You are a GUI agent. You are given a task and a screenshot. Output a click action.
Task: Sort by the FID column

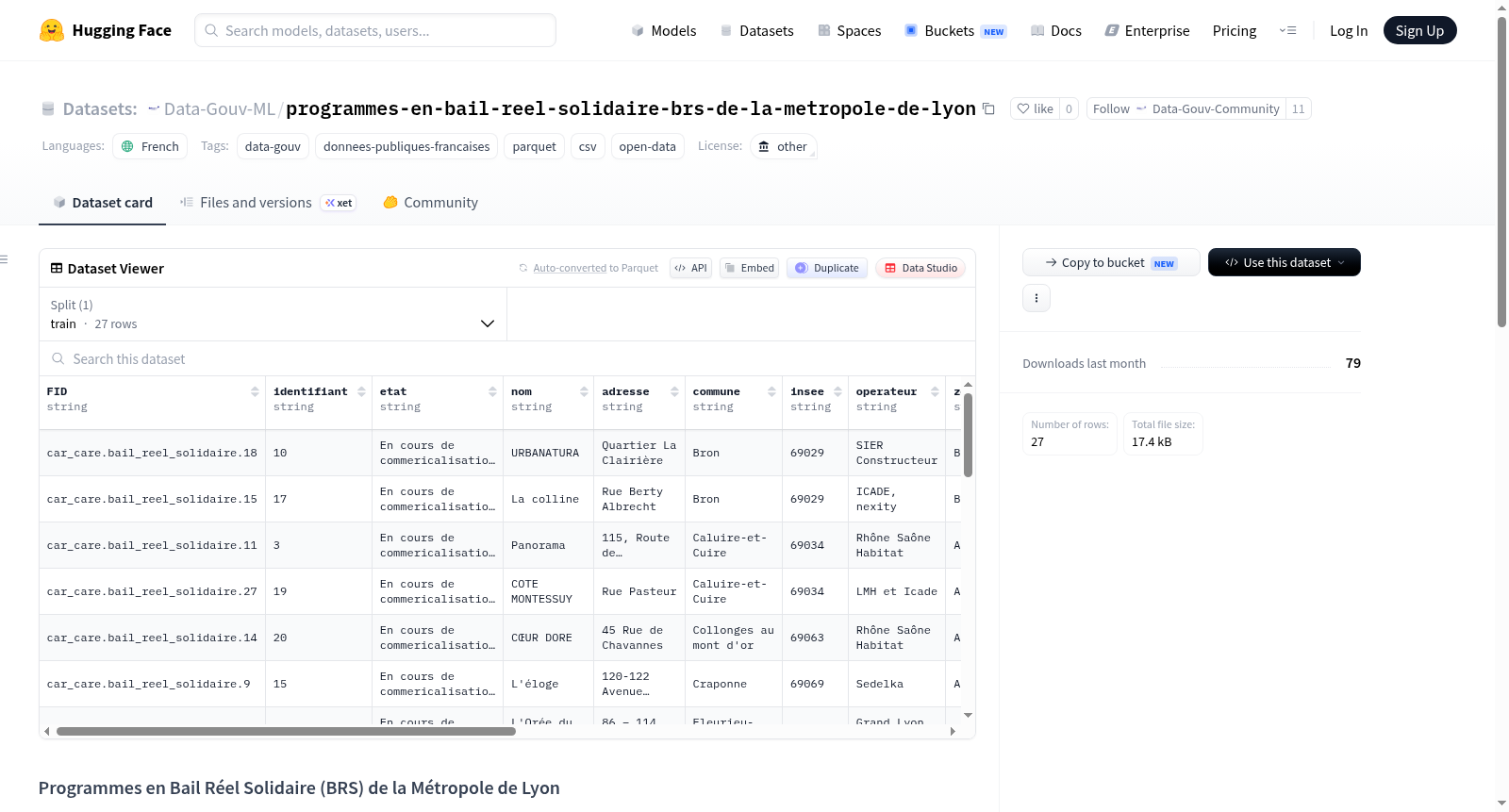pos(255,391)
